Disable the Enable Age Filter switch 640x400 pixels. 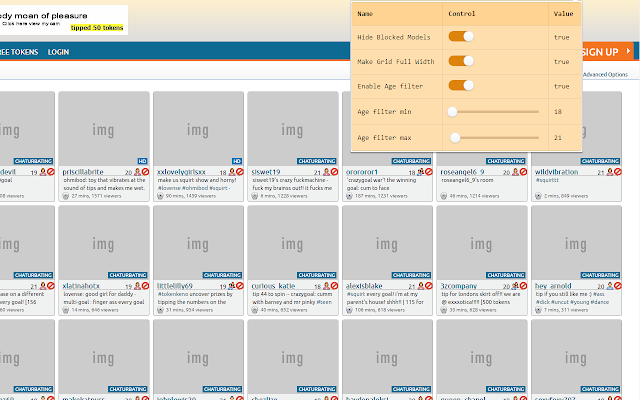[x=461, y=86]
